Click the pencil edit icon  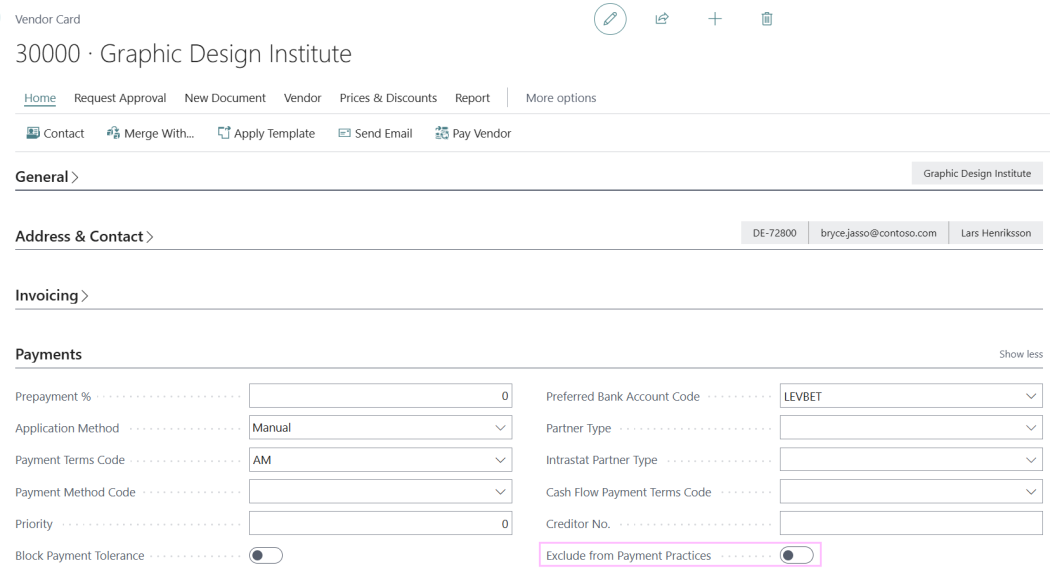click(610, 19)
